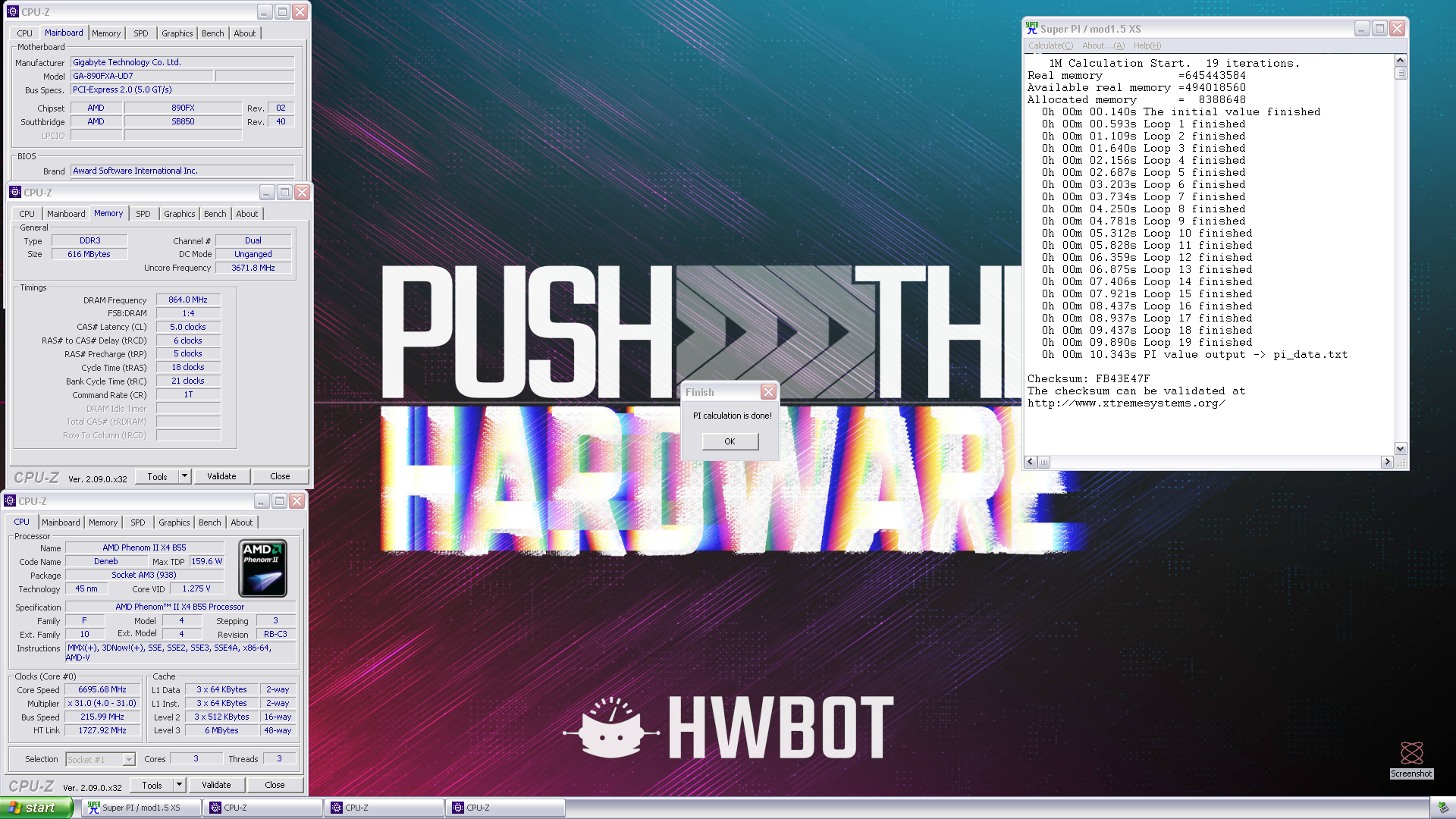Click the Super PI scrollbar up arrow
Image resolution: width=1456 pixels, height=819 pixels.
pos(1401,61)
